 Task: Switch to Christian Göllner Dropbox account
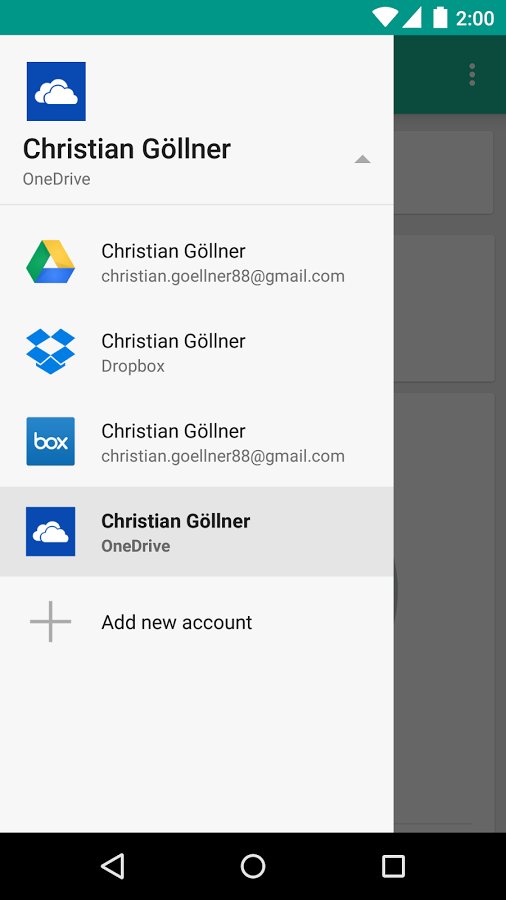coord(197,352)
